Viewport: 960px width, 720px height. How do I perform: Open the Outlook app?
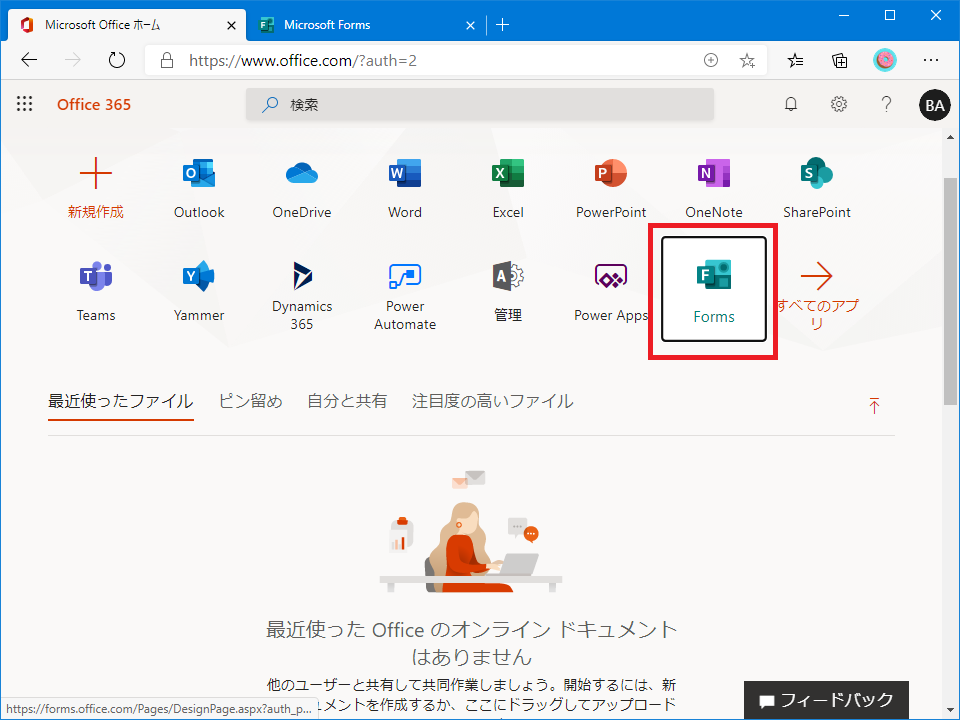[x=199, y=189]
